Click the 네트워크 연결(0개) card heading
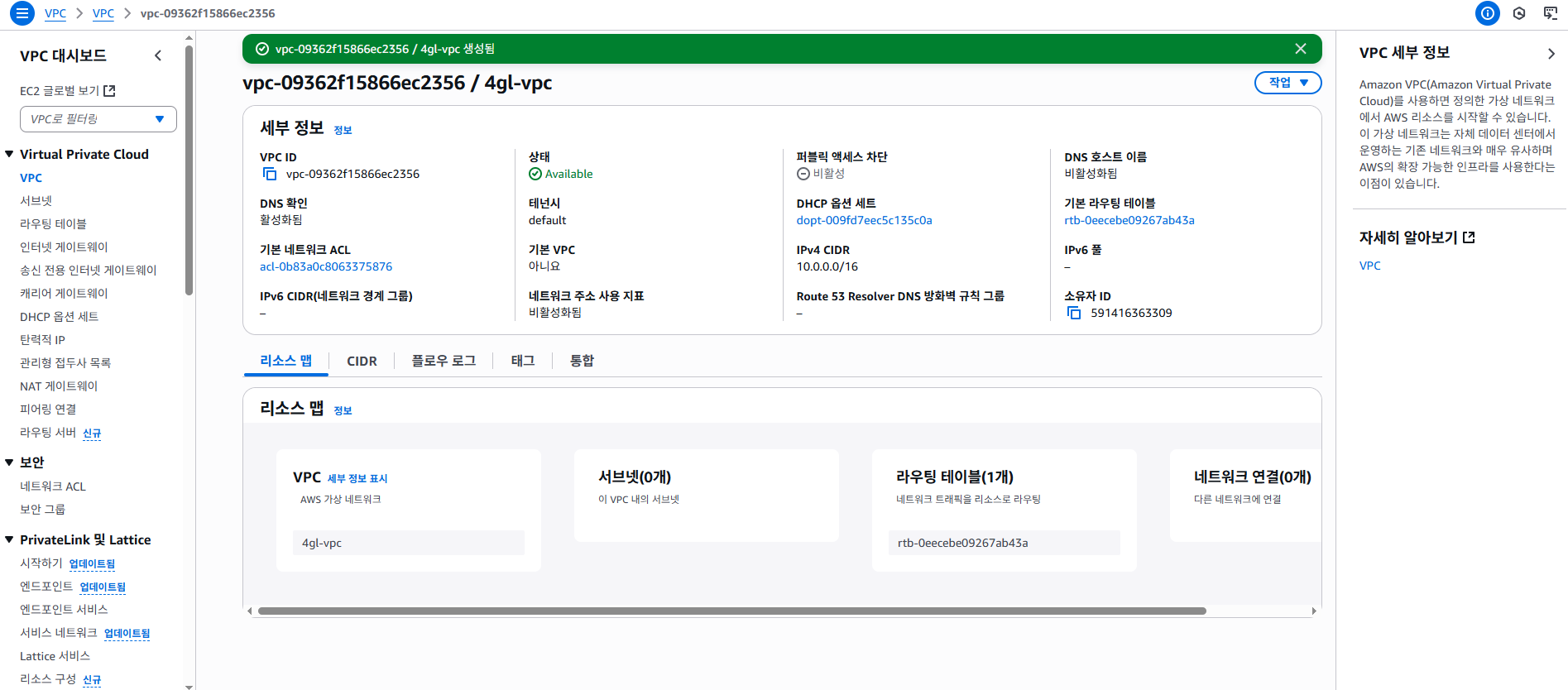Image resolution: width=1568 pixels, height=690 pixels. [x=1252, y=477]
